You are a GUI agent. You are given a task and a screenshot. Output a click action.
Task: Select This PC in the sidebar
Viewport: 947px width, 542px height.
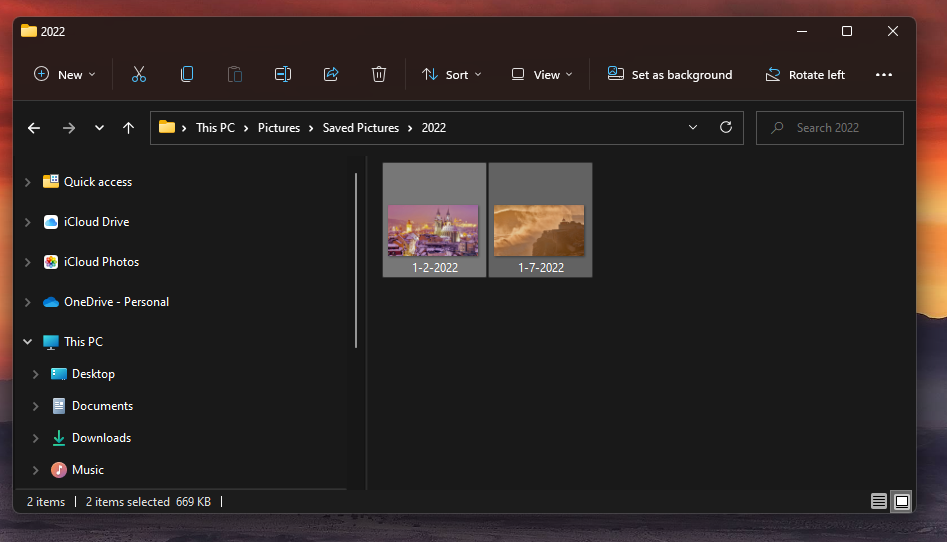(83, 341)
